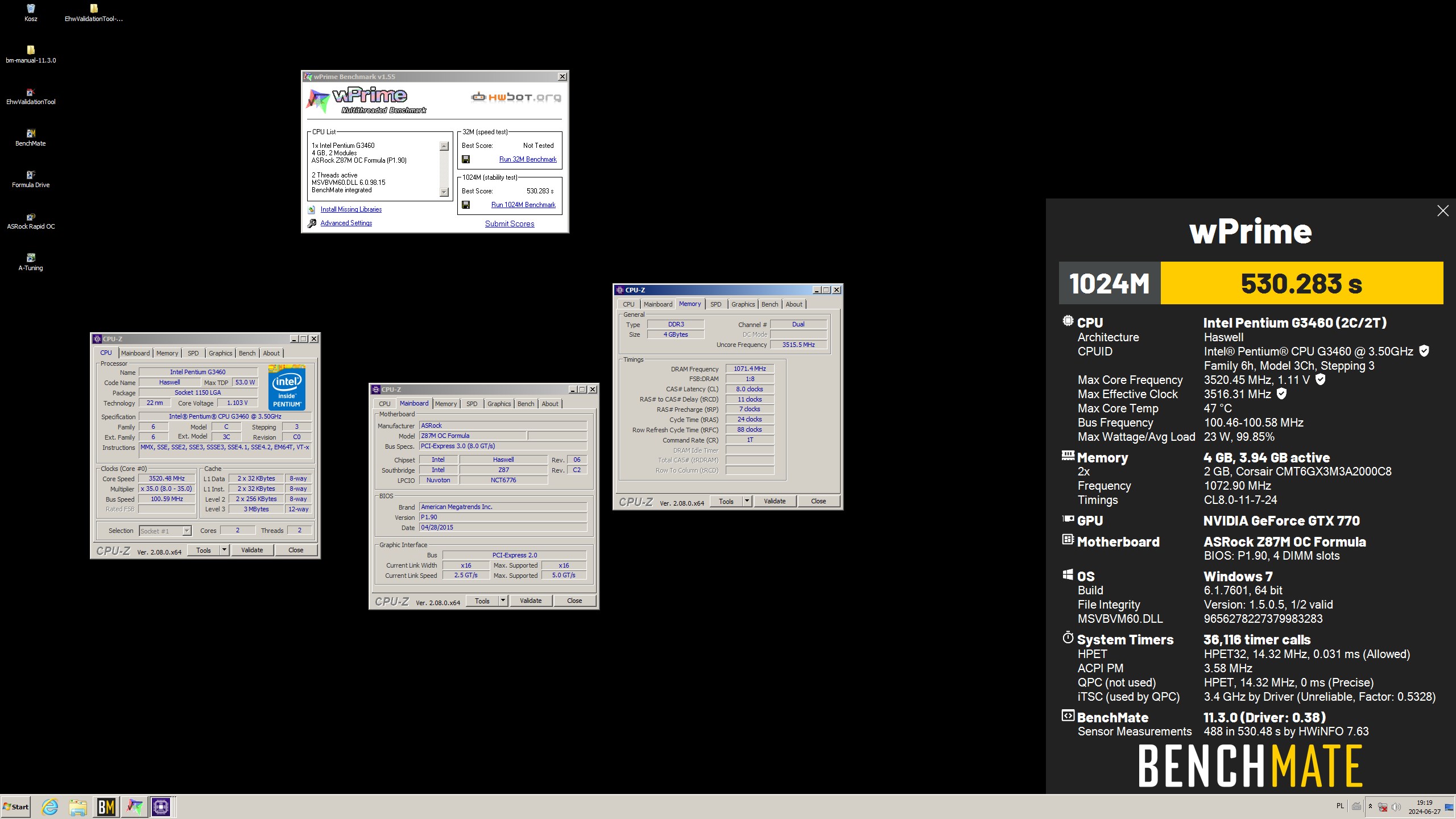Click the 530.283 s score in BenchMate
Viewport: 1456px width, 819px height.
[1301, 283]
